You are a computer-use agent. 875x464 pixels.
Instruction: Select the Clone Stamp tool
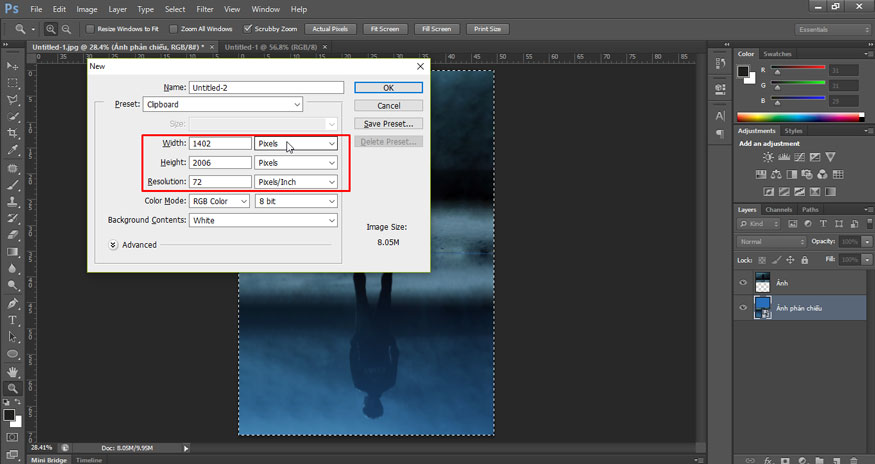click(12, 202)
